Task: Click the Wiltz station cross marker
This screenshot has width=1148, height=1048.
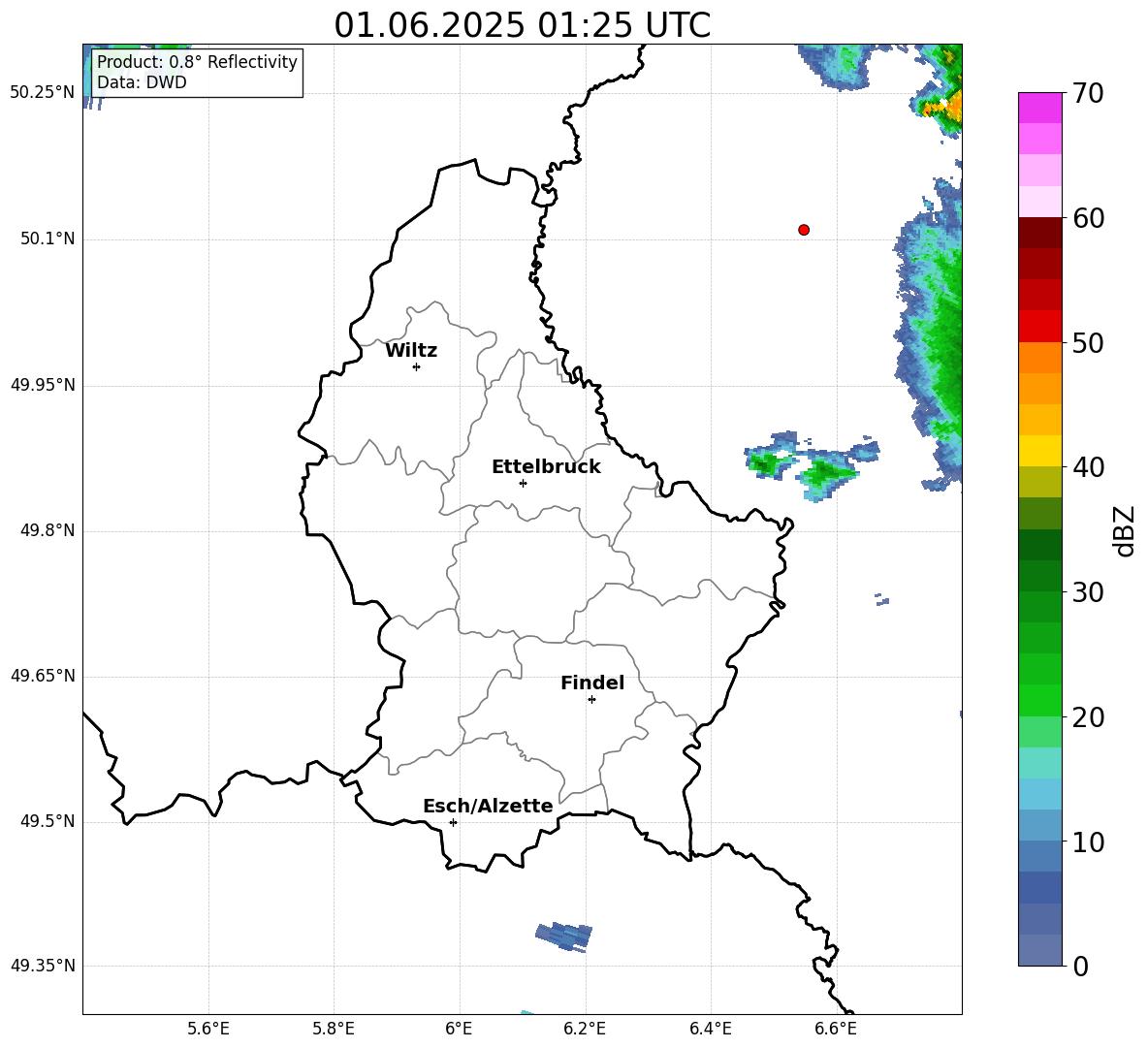Action: [417, 366]
